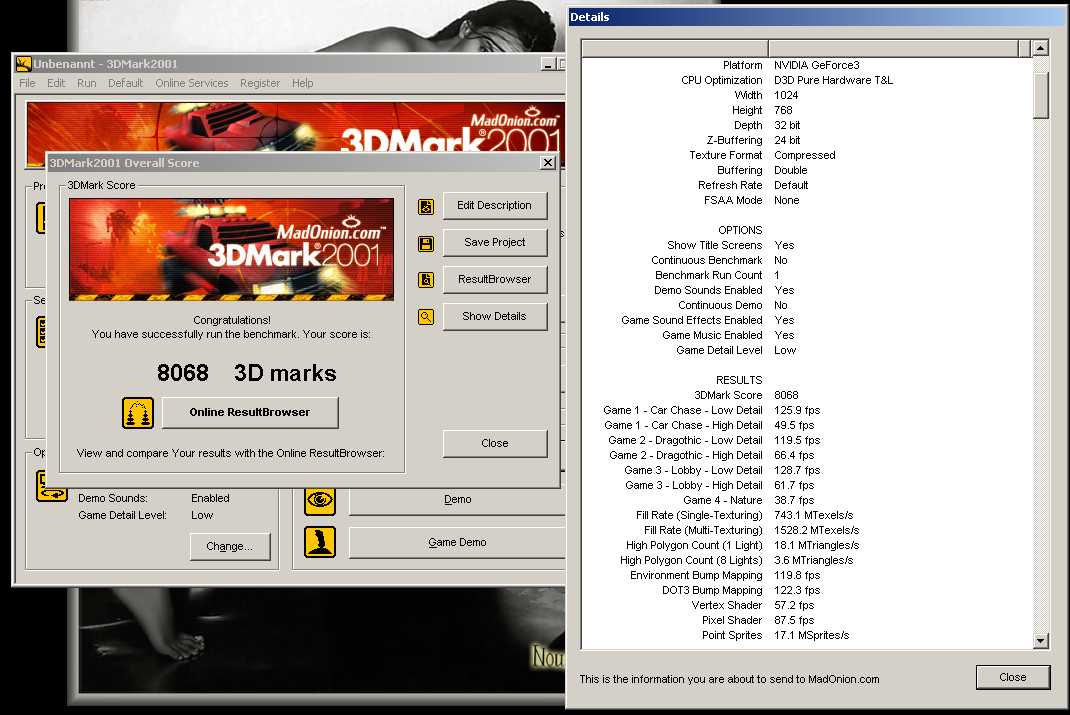Click the first column header in Details list
Image resolution: width=1070 pixels, height=715 pixels.
point(675,48)
